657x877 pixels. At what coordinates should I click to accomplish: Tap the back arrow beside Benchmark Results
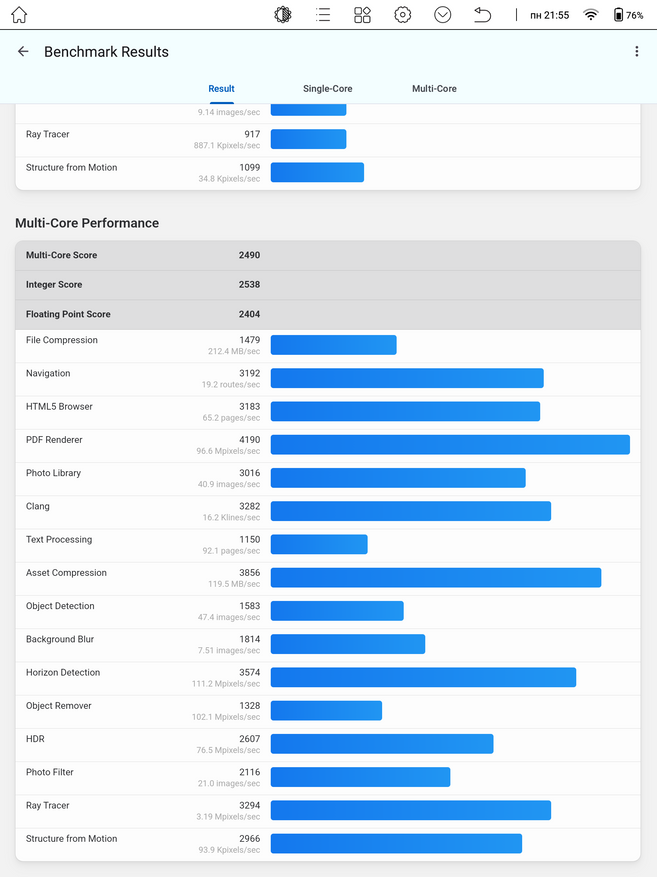point(23,51)
